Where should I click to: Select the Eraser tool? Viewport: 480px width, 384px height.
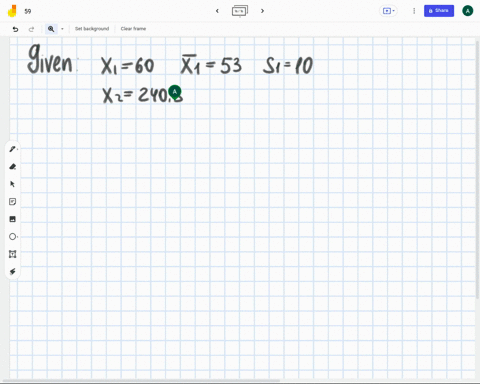(13, 167)
